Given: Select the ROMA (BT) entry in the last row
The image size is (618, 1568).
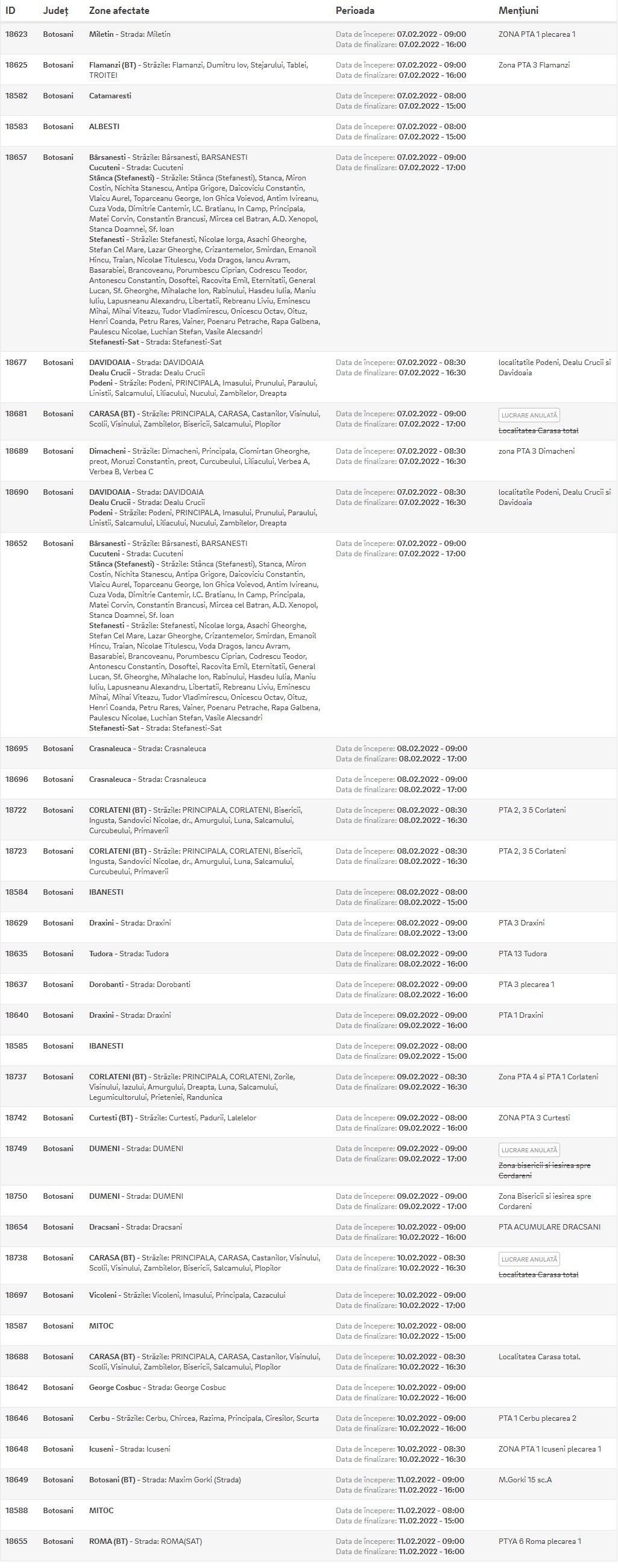Looking at the screenshot, I should click(x=109, y=1541).
